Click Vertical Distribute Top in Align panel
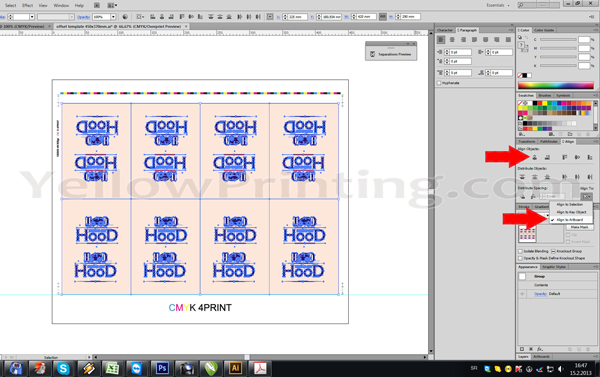This screenshot has width=600, height=377. point(522,177)
